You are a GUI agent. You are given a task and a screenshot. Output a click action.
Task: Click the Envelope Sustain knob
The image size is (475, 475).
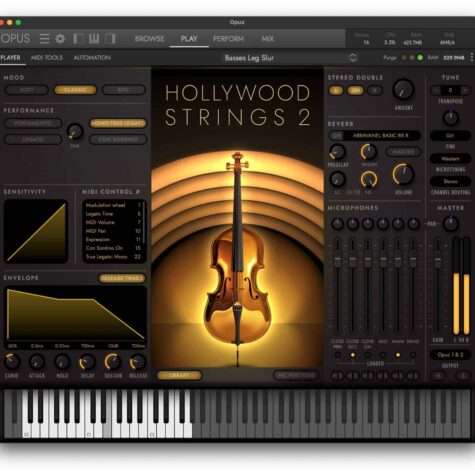(113, 362)
